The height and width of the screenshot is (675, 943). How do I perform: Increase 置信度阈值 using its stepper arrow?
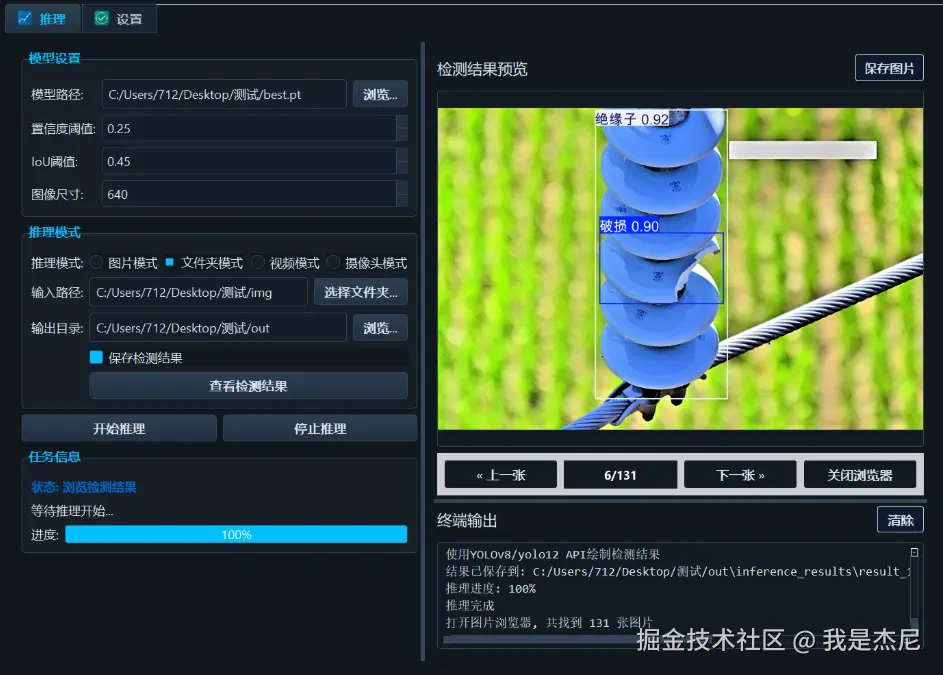pyautogui.click(x=404, y=122)
